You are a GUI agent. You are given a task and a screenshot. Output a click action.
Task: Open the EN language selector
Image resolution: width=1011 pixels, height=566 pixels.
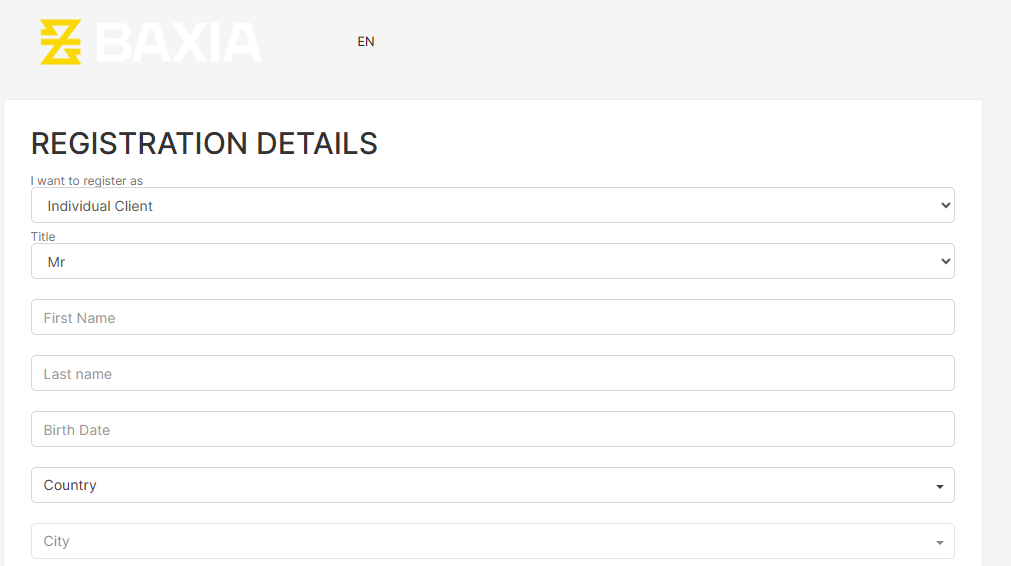[366, 41]
